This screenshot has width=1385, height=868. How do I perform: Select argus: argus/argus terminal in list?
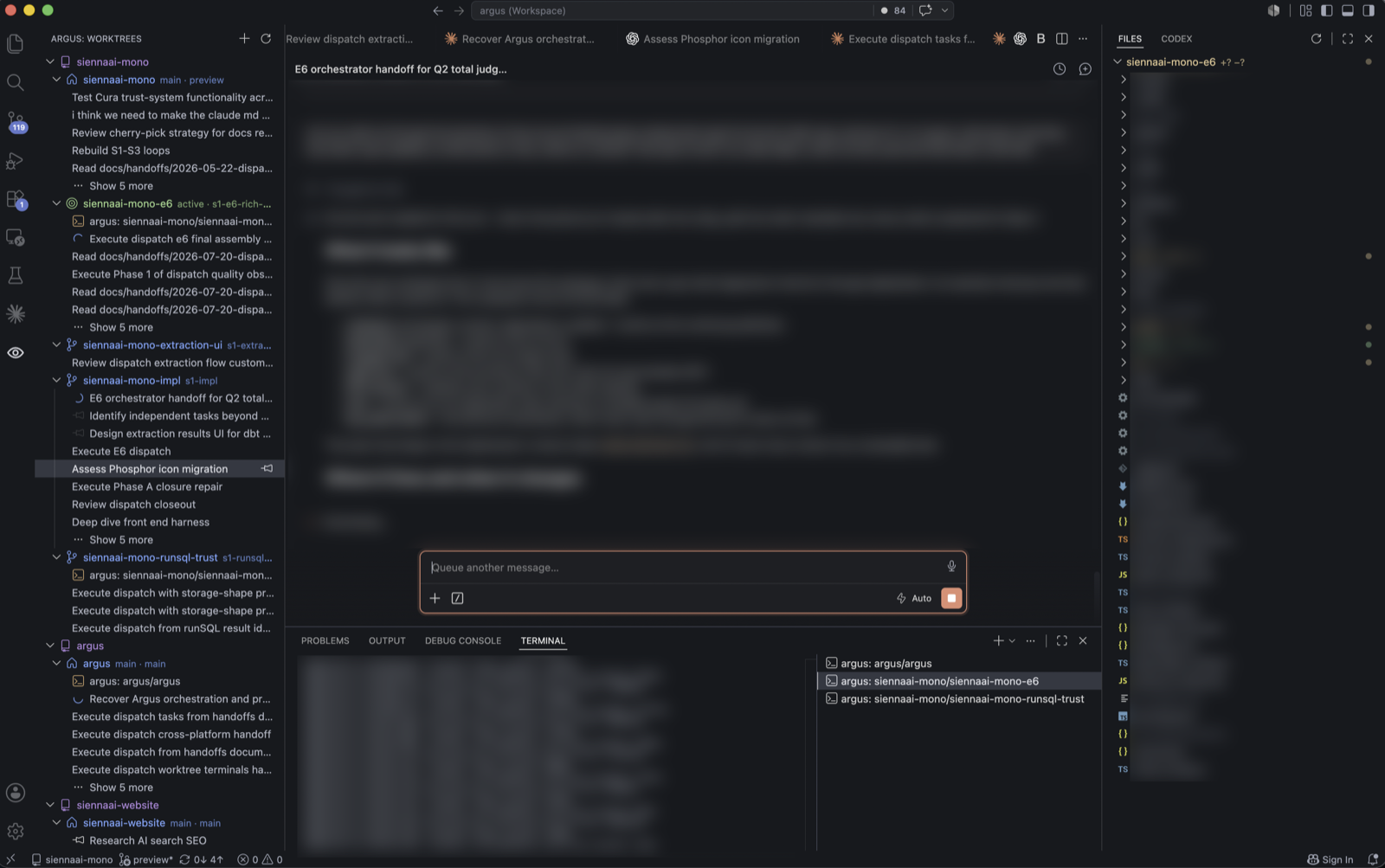tap(958, 663)
